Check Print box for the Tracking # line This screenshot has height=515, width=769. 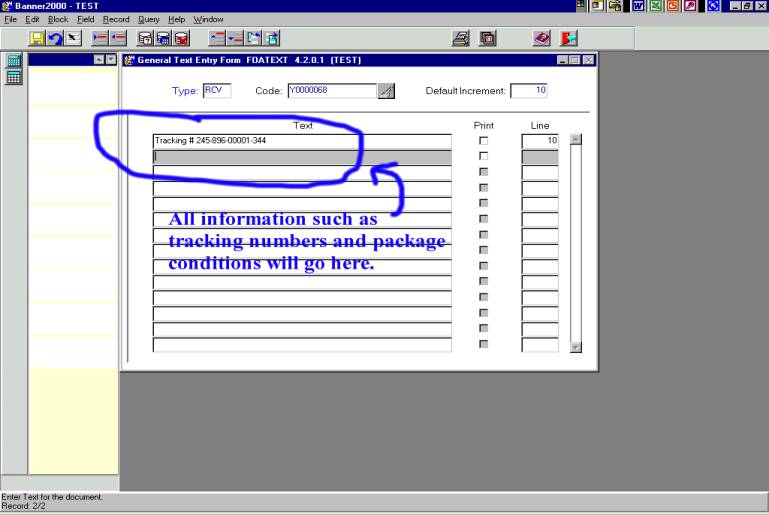[484, 141]
